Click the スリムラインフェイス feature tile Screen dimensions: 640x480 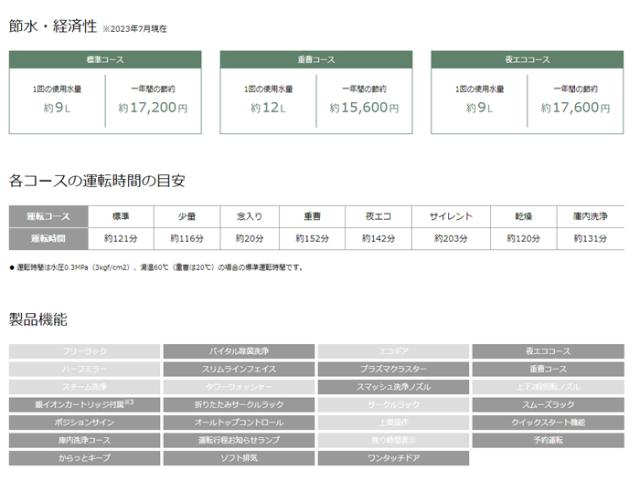(x=239, y=369)
